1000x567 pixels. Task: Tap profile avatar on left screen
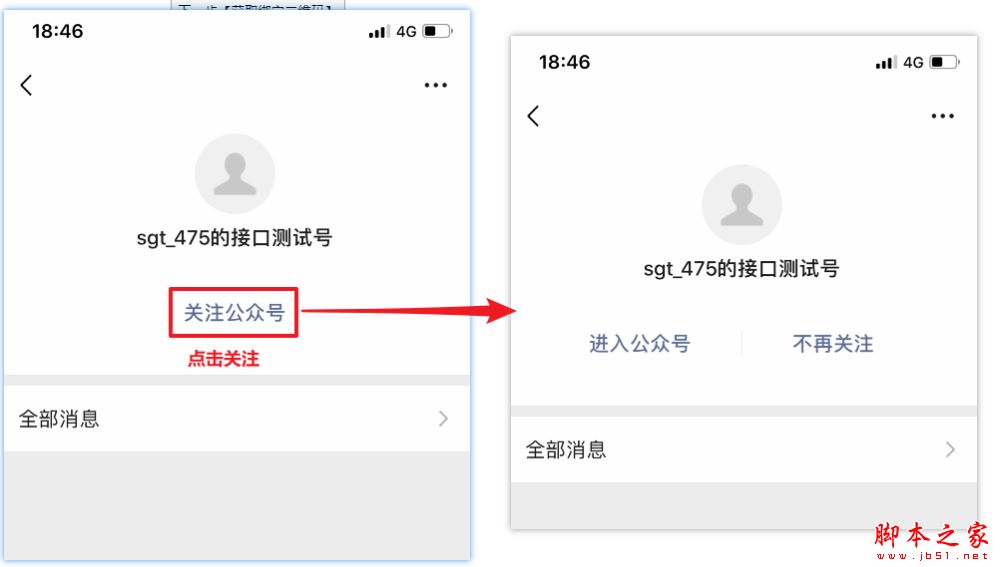click(235, 173)
